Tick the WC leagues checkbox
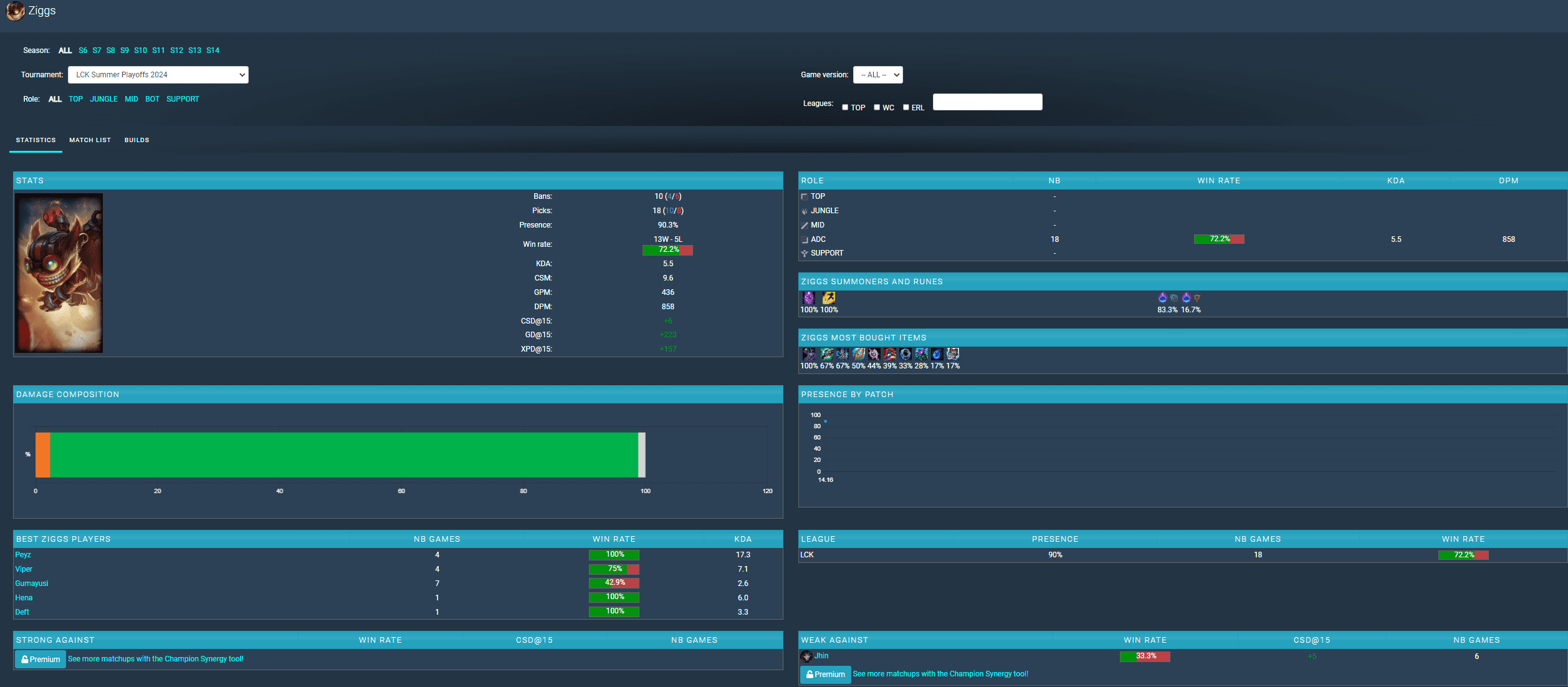The image size is (1568, 687). pyautogui.click(x=877, y=107)
